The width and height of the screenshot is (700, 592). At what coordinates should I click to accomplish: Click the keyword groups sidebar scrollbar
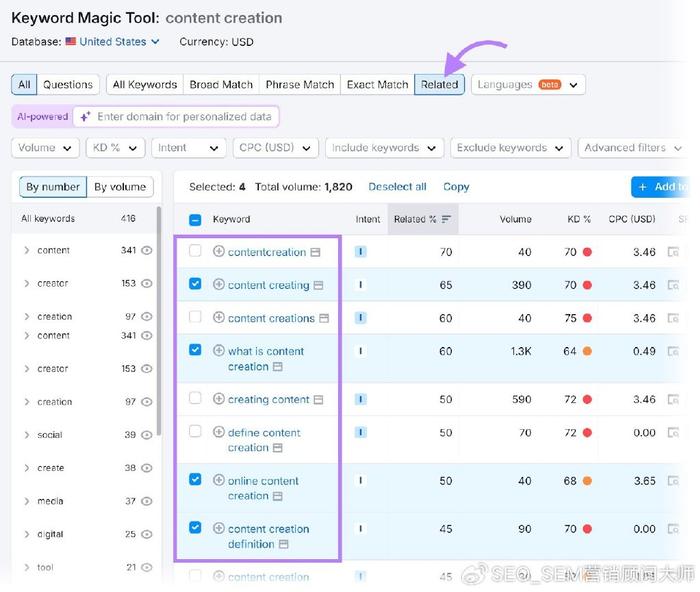click(159, 321)
